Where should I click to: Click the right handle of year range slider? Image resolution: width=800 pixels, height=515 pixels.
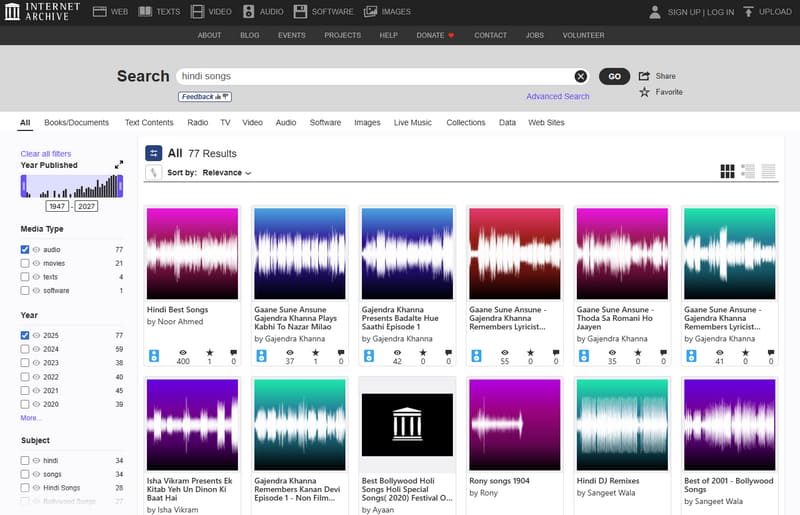coord(120,186)
